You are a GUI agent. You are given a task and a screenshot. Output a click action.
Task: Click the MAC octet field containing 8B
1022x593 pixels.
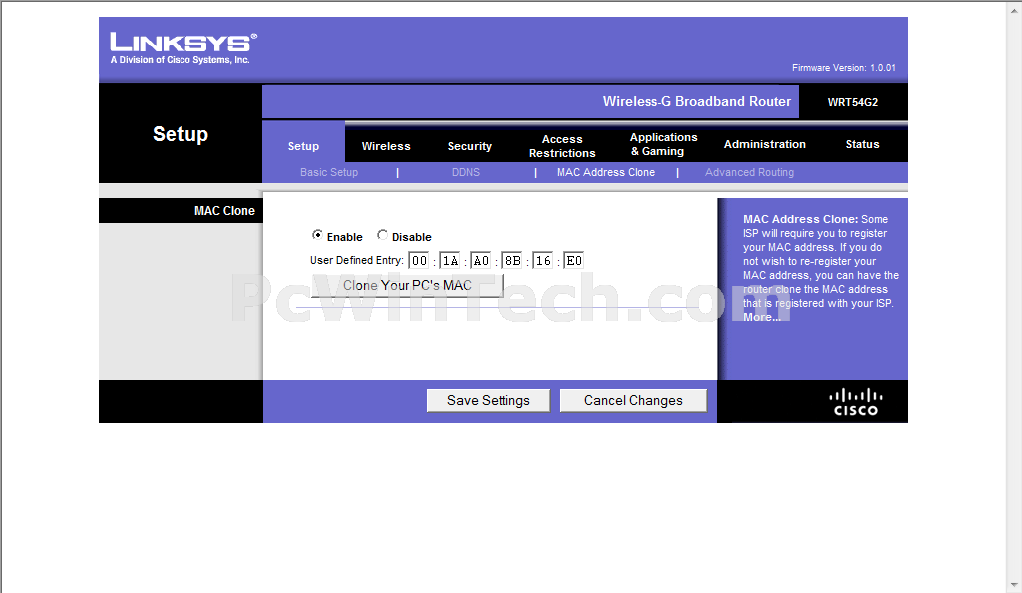click(512, 261)
